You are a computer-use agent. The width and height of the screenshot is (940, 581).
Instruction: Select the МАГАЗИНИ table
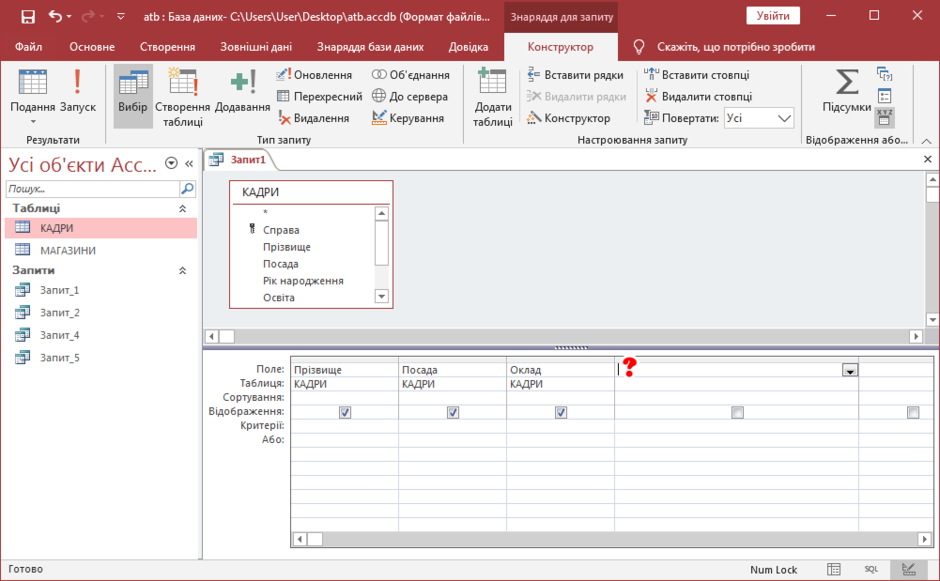[101, 251]
